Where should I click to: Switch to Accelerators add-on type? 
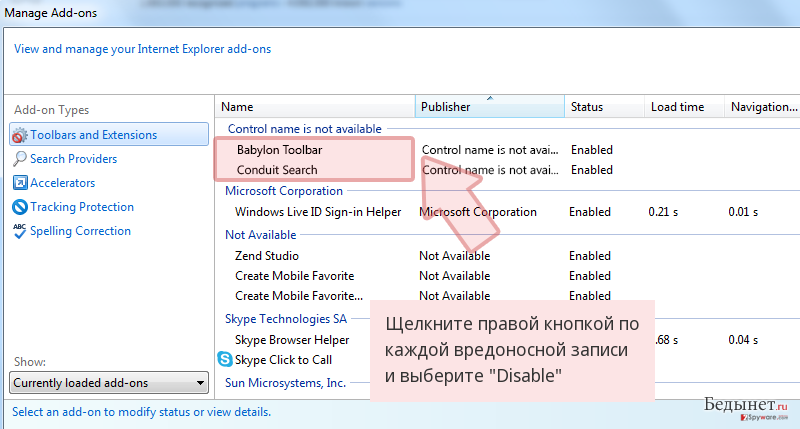pyautogui.click(x=62, y=183)
